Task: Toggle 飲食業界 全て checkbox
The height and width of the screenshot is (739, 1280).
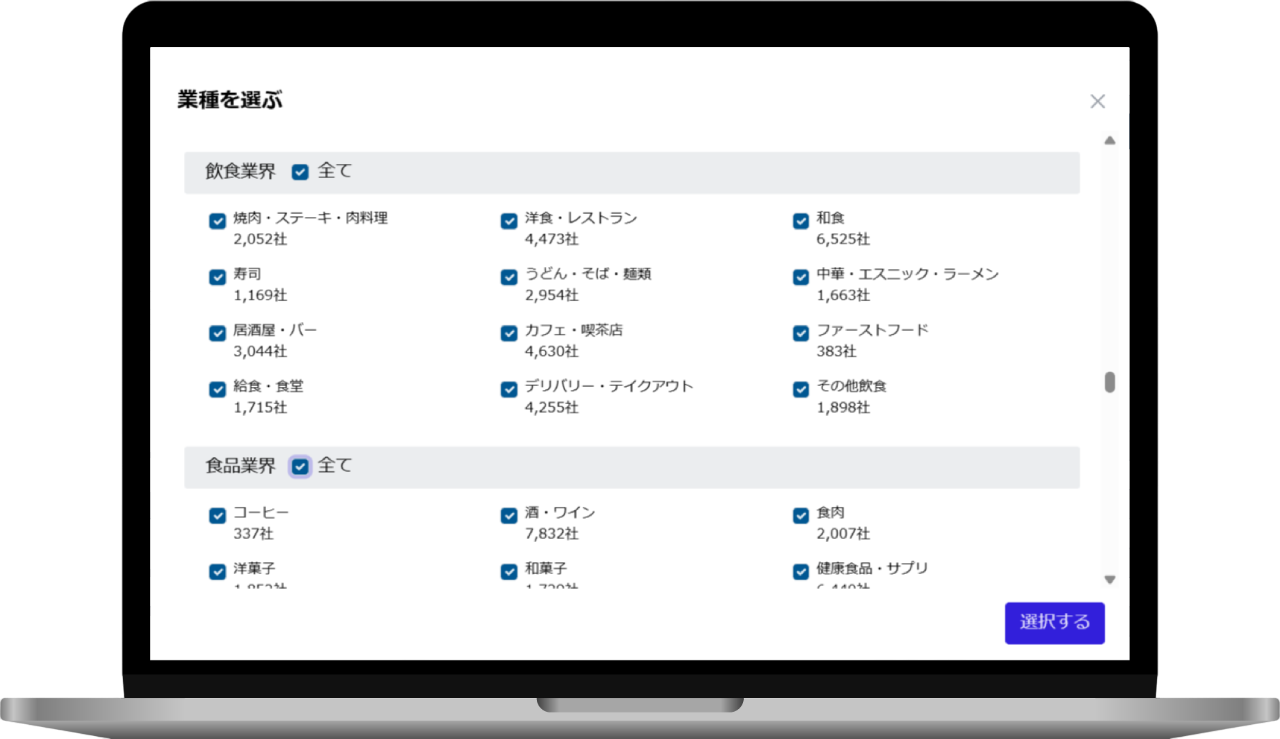Action: 300,172
